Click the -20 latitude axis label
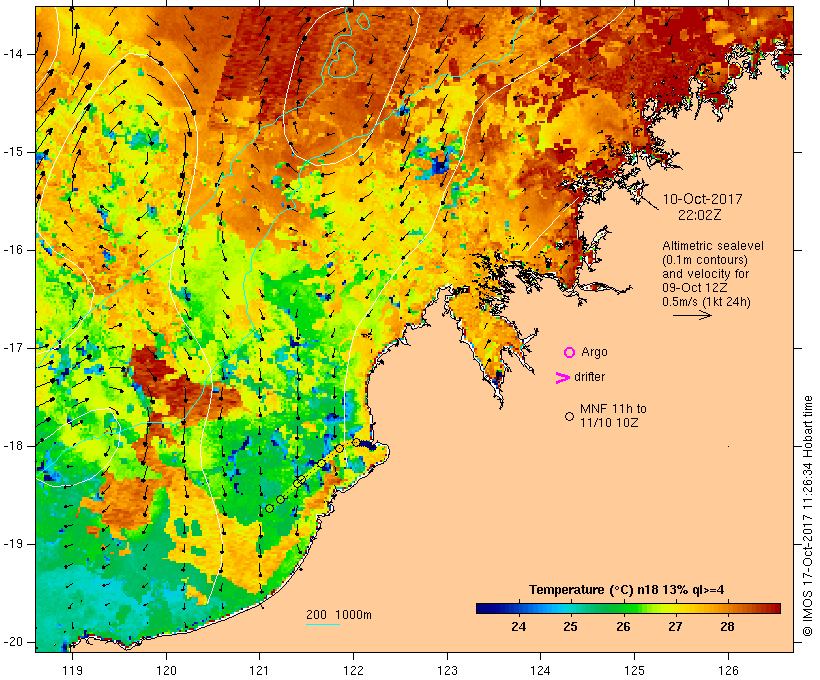The image size is (820, 680). 13,642
